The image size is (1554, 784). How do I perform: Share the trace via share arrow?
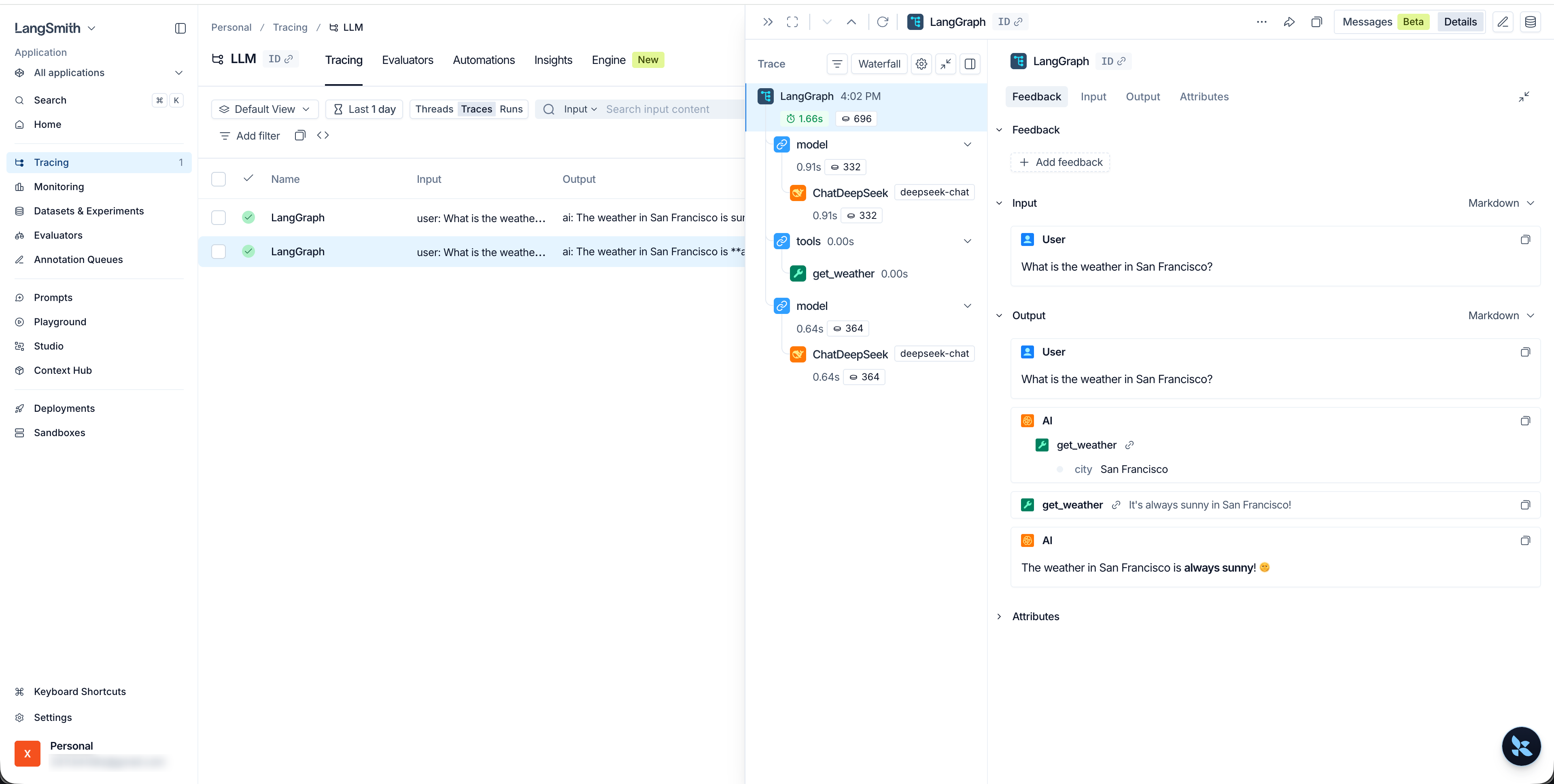1289,22
